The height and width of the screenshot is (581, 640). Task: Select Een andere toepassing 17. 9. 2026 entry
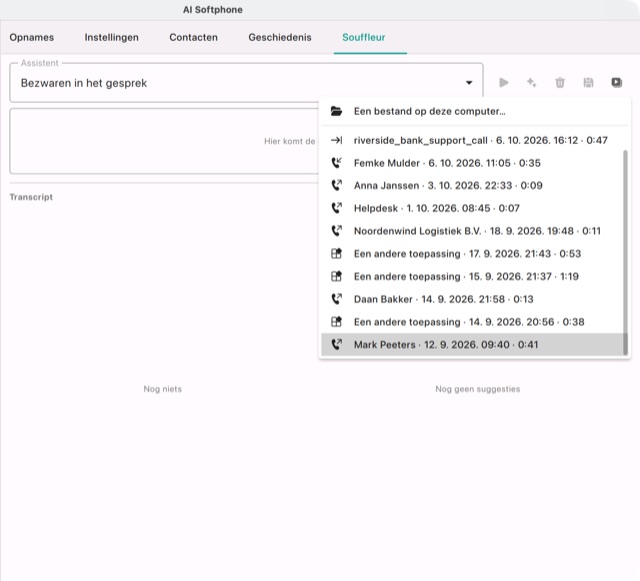(472, 254)
